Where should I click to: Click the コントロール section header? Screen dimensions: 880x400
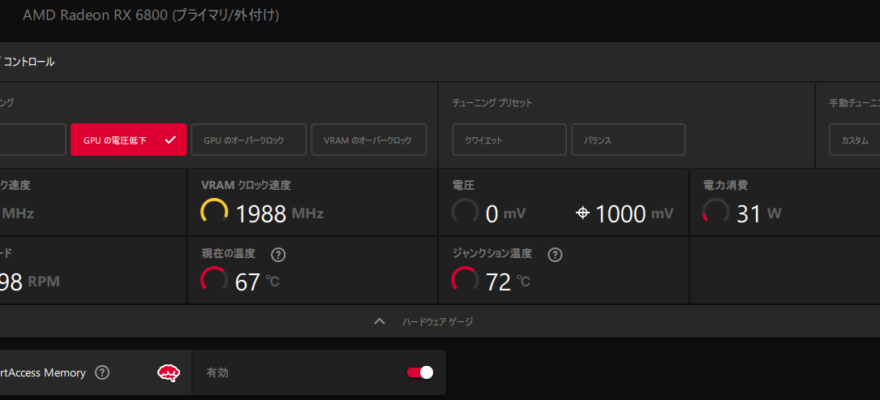point(28,62)
